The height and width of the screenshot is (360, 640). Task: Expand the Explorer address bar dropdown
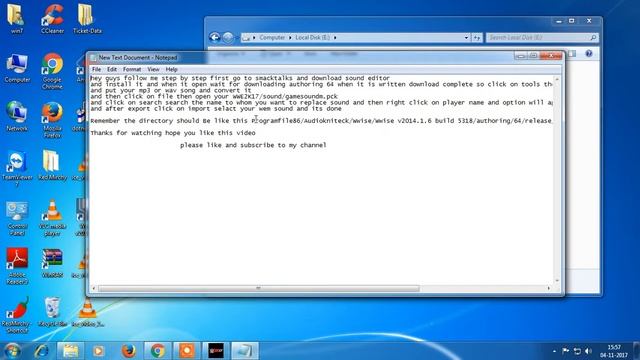click(x=466, y=38)
